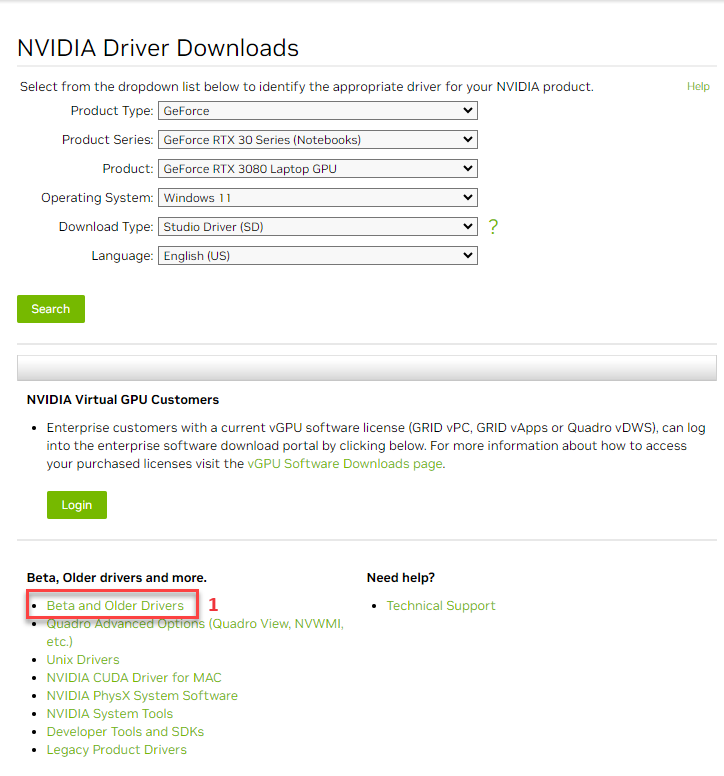This screenshot has width=724, height=776.
Task: Click Quadro Advanced Options link
Action: (x=195, y=624)
